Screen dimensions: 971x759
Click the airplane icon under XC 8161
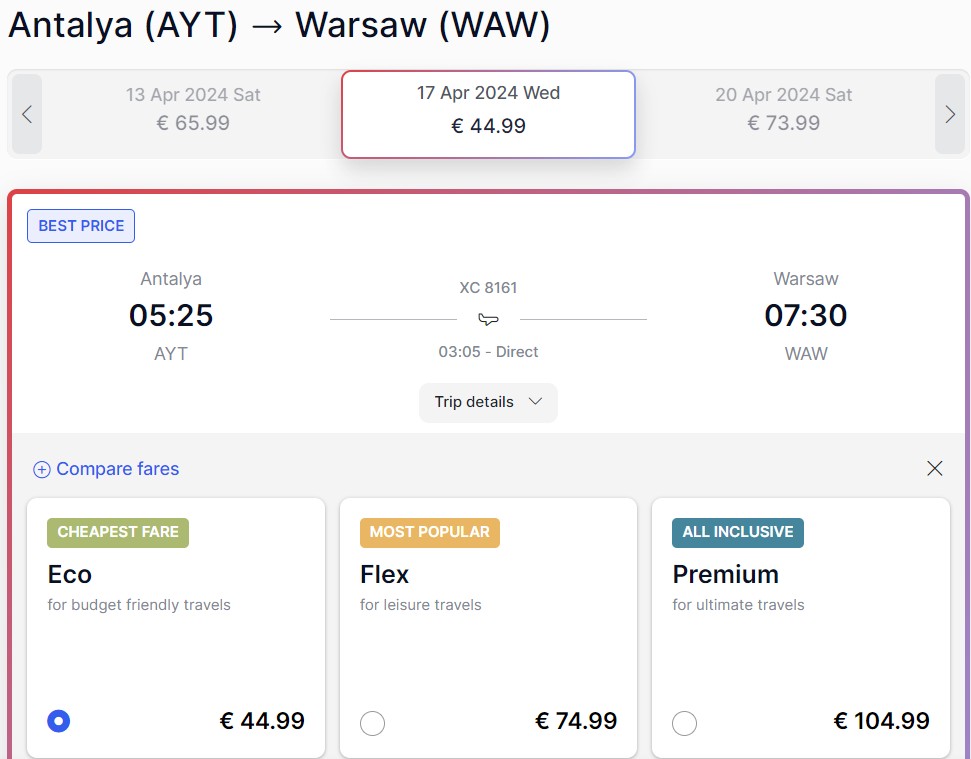pos(488,319)
